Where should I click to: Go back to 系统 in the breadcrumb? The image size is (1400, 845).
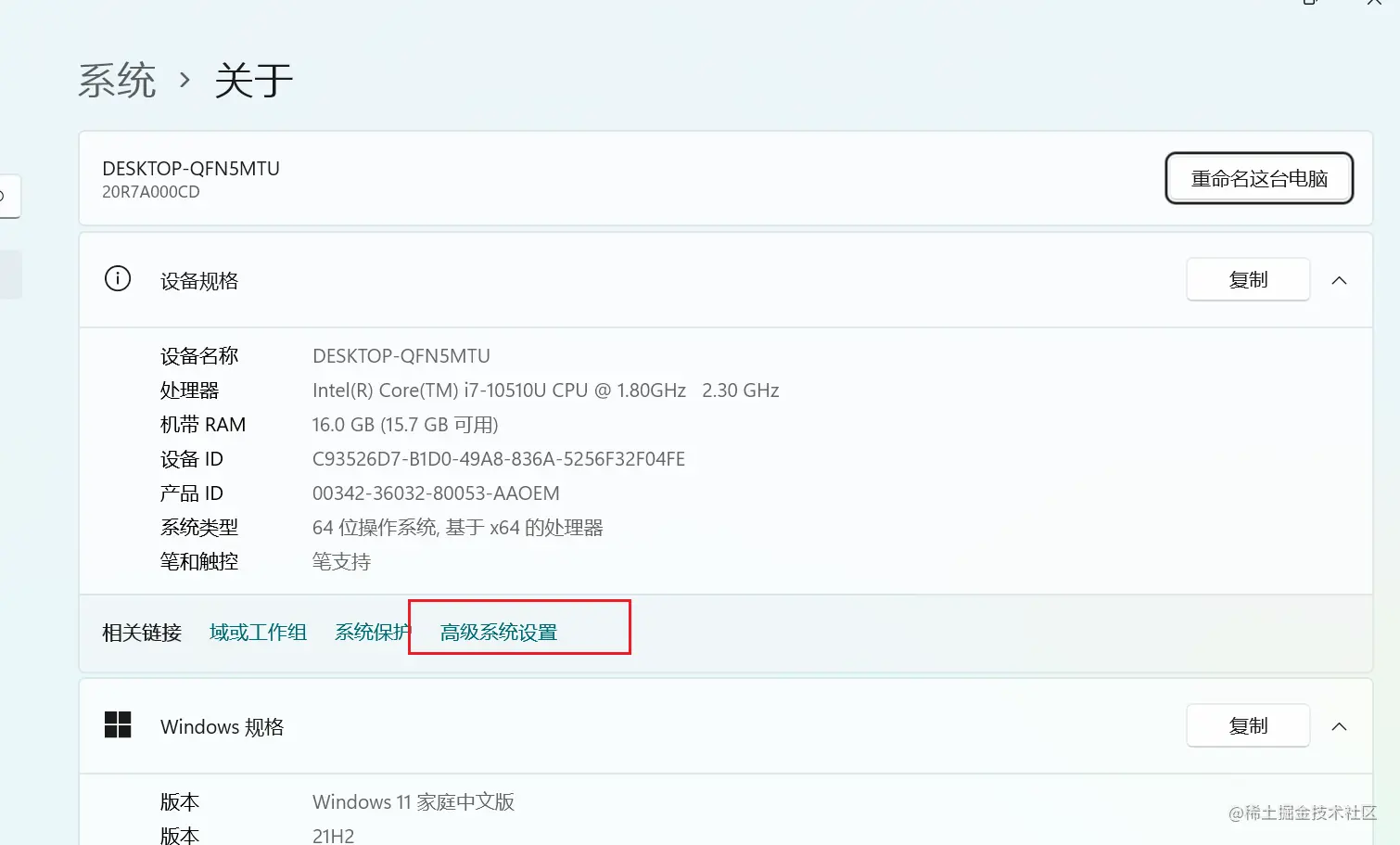click(x=117, y=81)
